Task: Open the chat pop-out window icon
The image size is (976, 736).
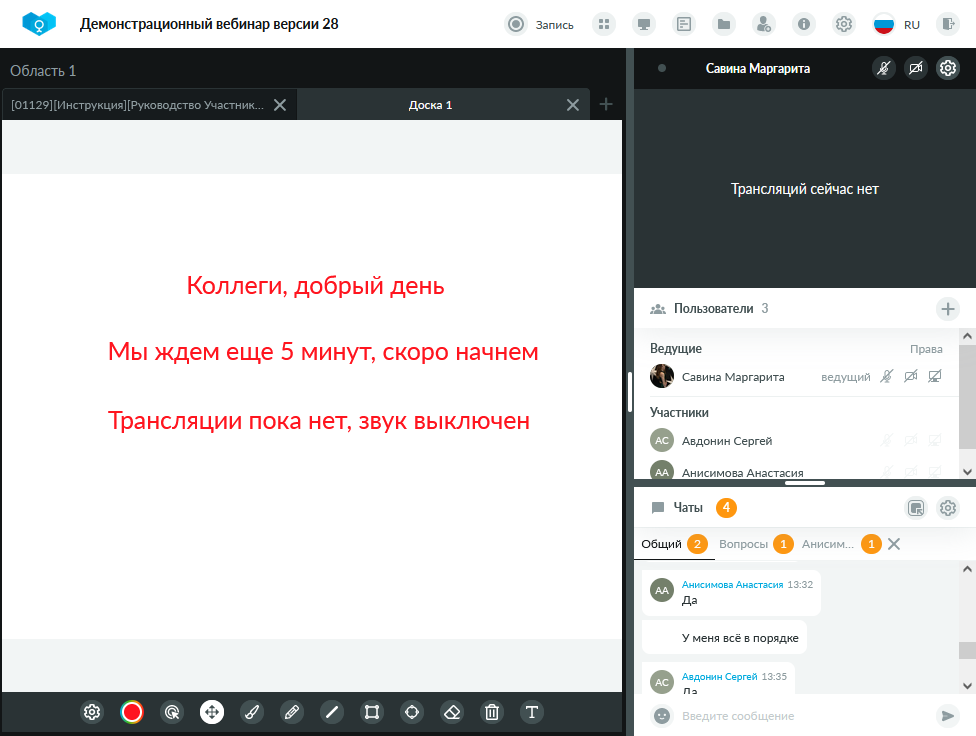Action: pos(916,508)
